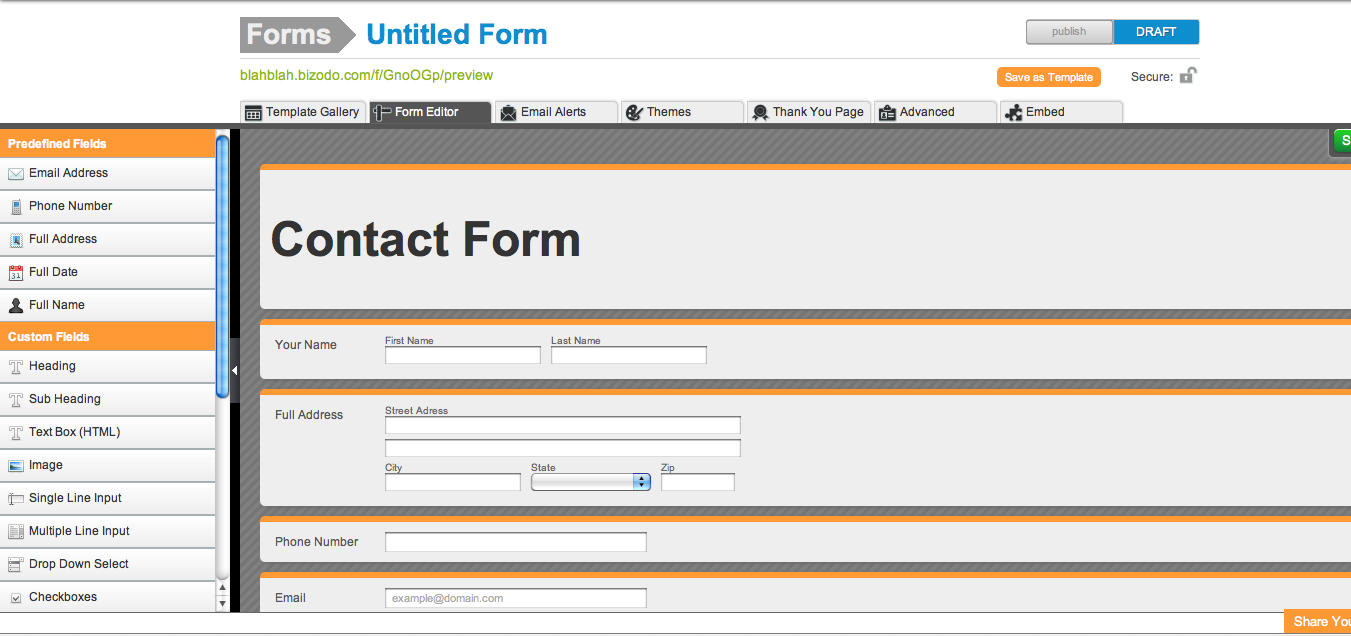Click the Drop Down Select icon
The width and height of the screenshot is (1351, 636).
[16, 565]
